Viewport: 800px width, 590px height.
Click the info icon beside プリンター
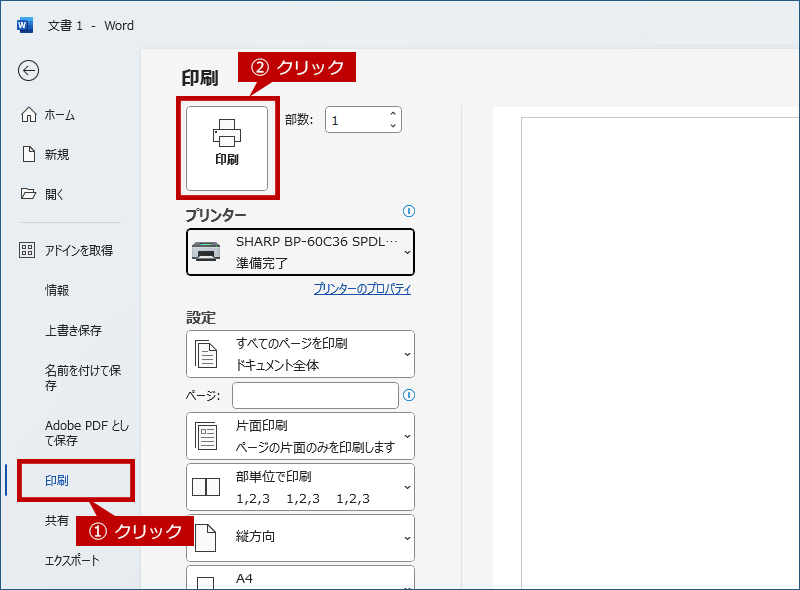[x=408, y=211]
